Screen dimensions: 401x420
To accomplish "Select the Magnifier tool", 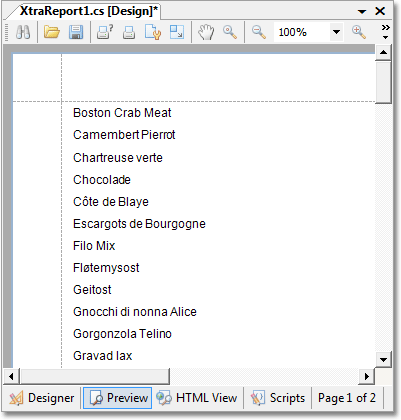I will tap(230, 32).
